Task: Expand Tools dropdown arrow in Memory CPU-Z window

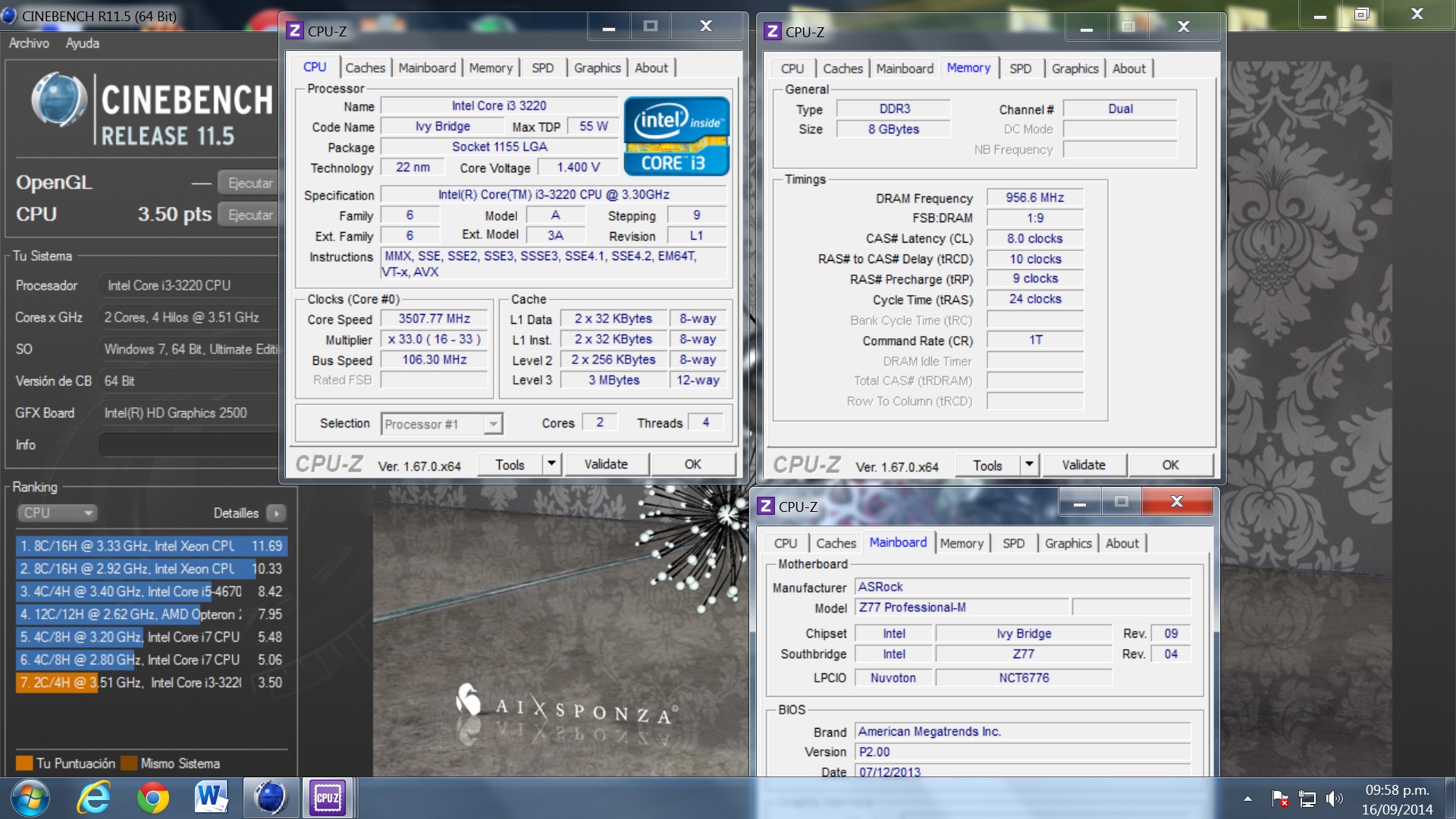Action: tap(1029, 466)
